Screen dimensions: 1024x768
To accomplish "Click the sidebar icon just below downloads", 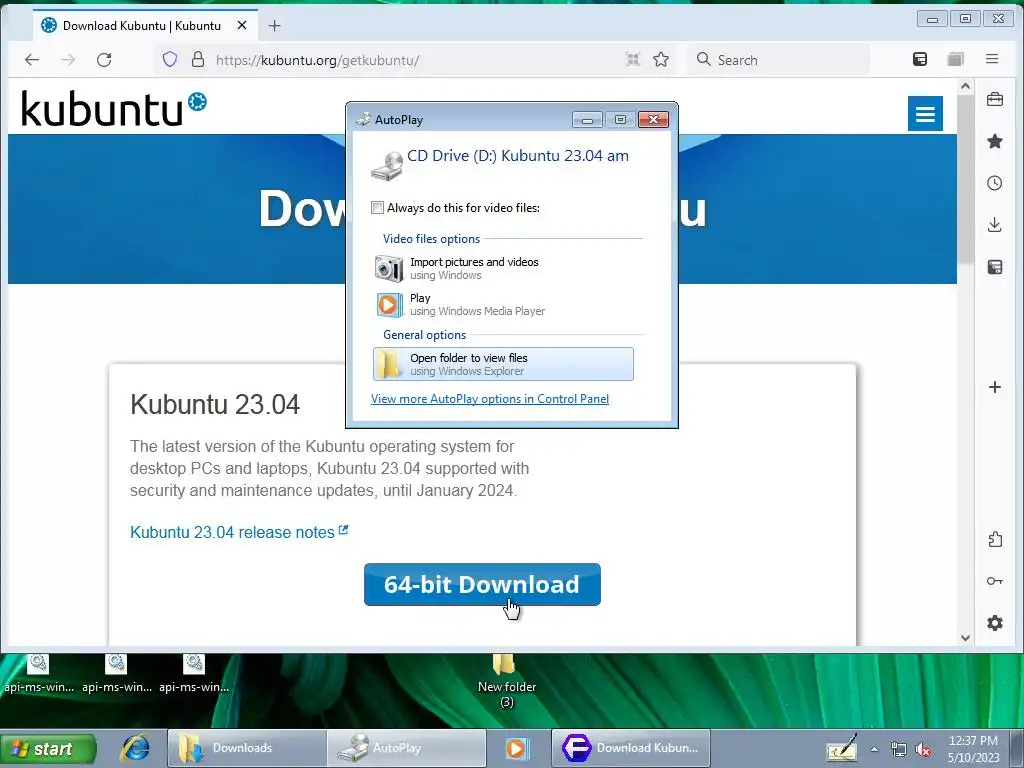I will tap(995, 266).
